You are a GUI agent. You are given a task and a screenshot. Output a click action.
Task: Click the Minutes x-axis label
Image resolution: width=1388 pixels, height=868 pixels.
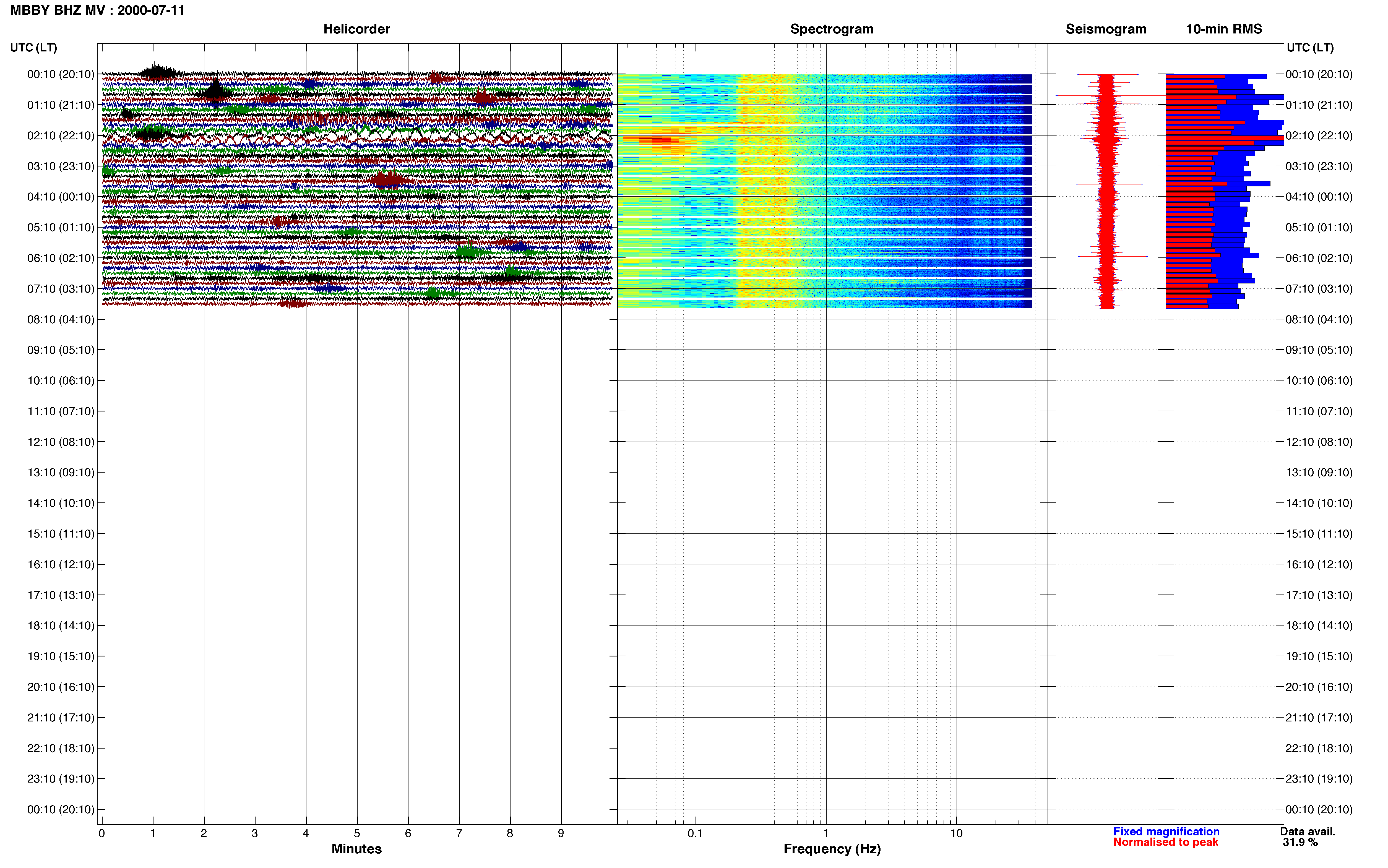coord(356,849)
